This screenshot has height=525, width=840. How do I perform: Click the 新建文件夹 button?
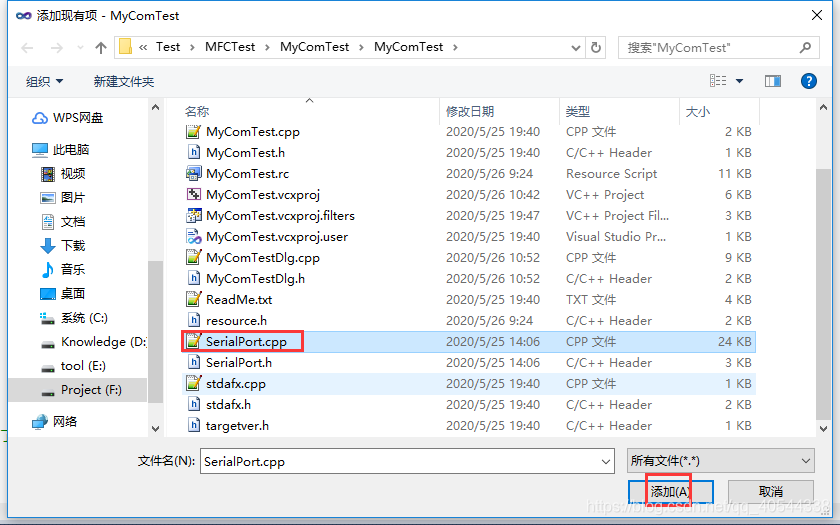(x=124, y=81)
